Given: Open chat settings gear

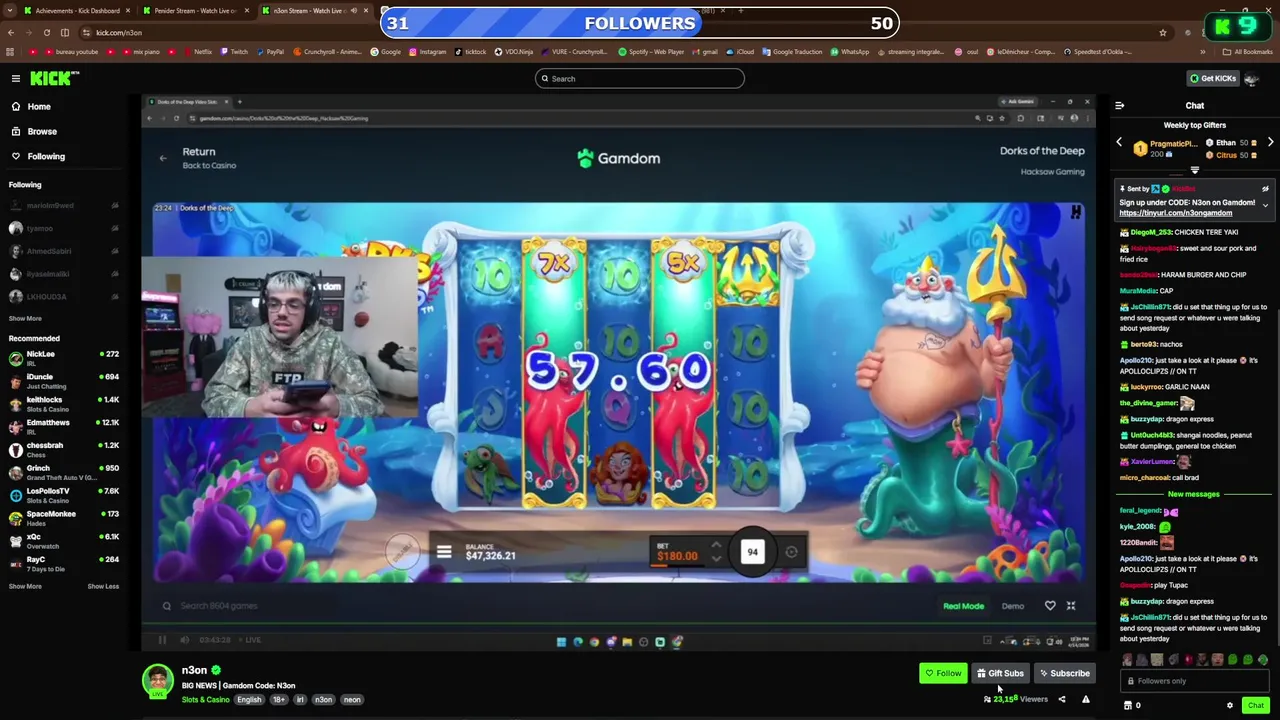Looking at the screenshot, I should [1230, 705].
